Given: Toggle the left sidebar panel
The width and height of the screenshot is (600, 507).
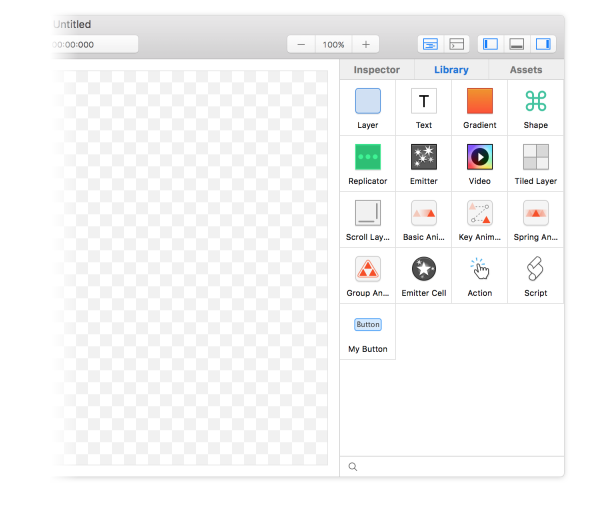Looking at the screenshot, I should click(490, 44).
